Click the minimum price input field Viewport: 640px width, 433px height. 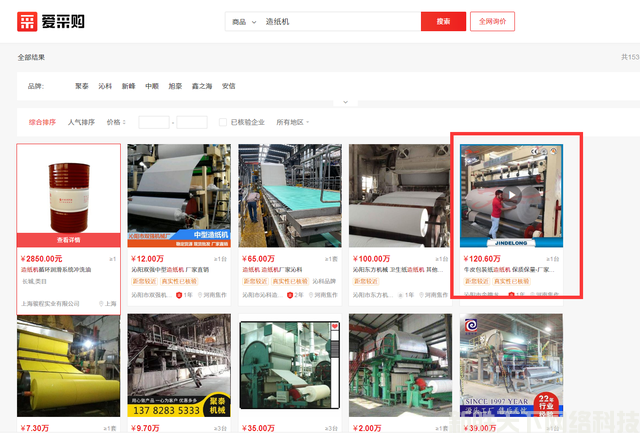(x=153, y=122)
